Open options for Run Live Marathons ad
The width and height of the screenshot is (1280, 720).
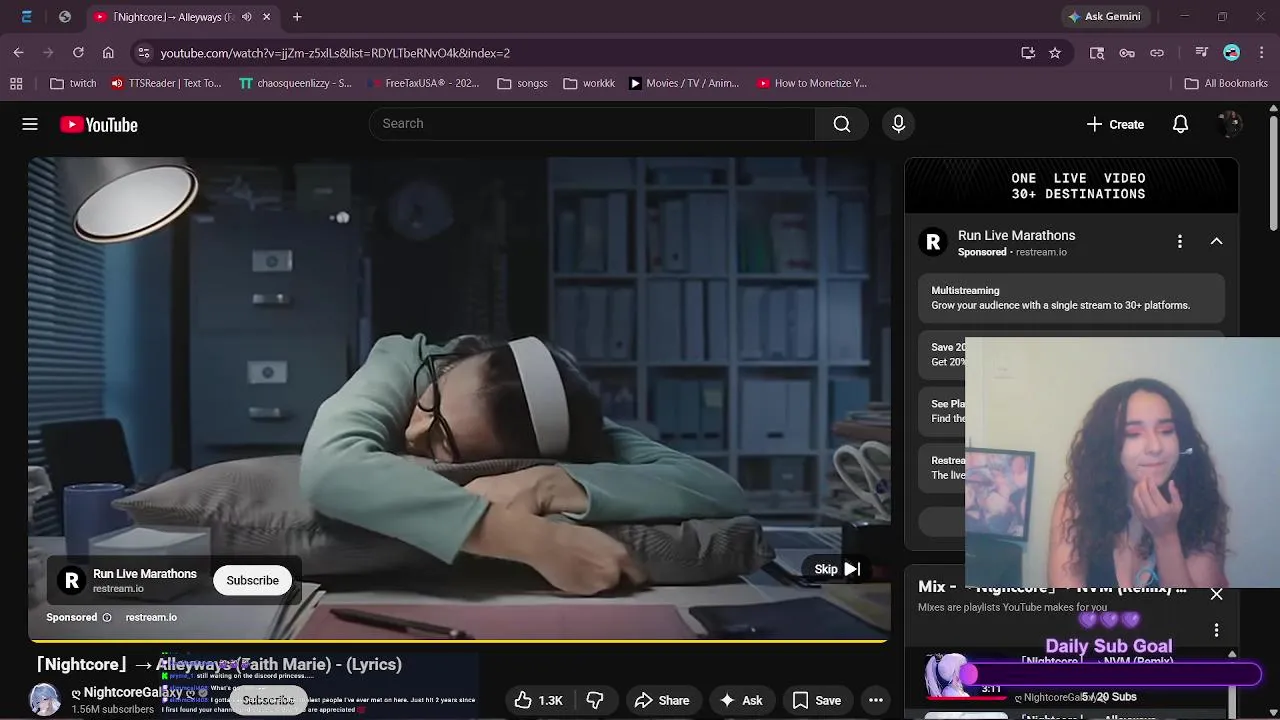click(1180, 241)
